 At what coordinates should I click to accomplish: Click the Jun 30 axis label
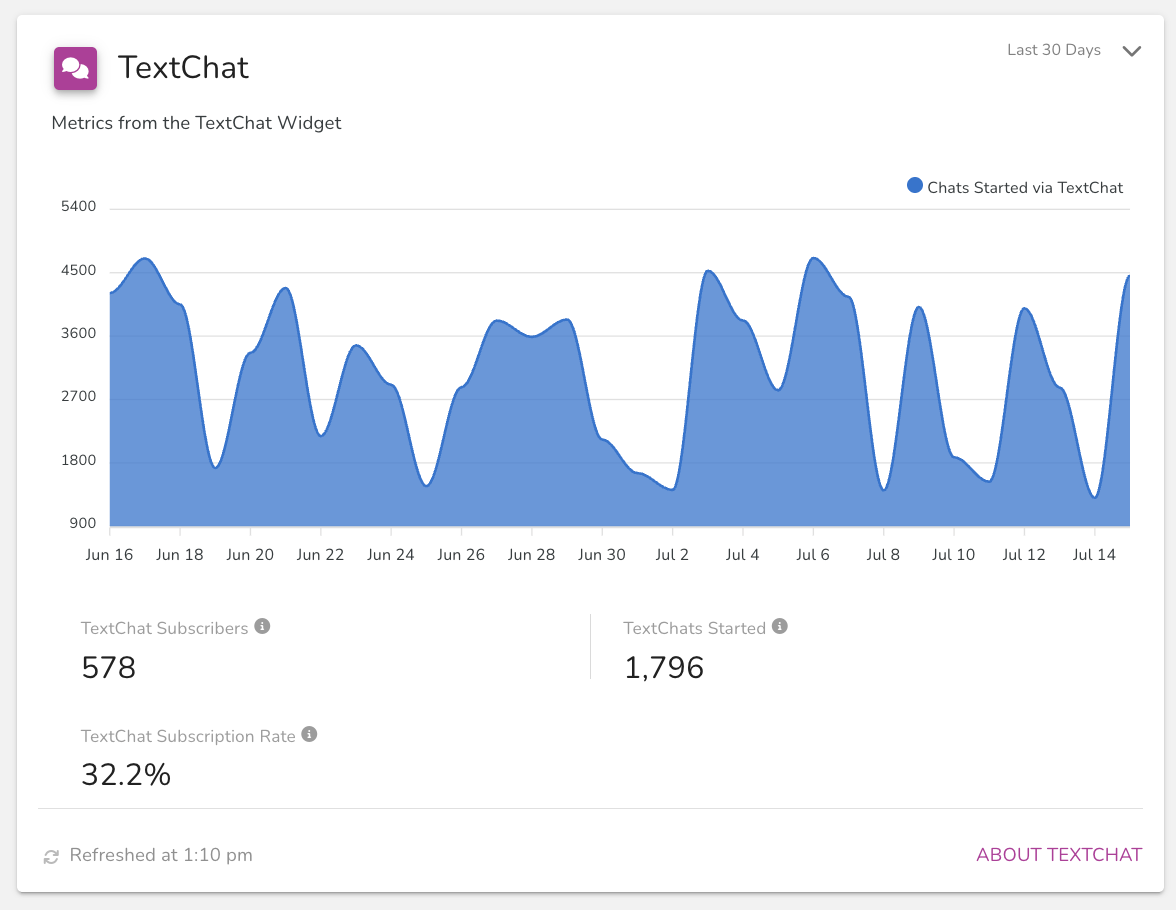602,554
